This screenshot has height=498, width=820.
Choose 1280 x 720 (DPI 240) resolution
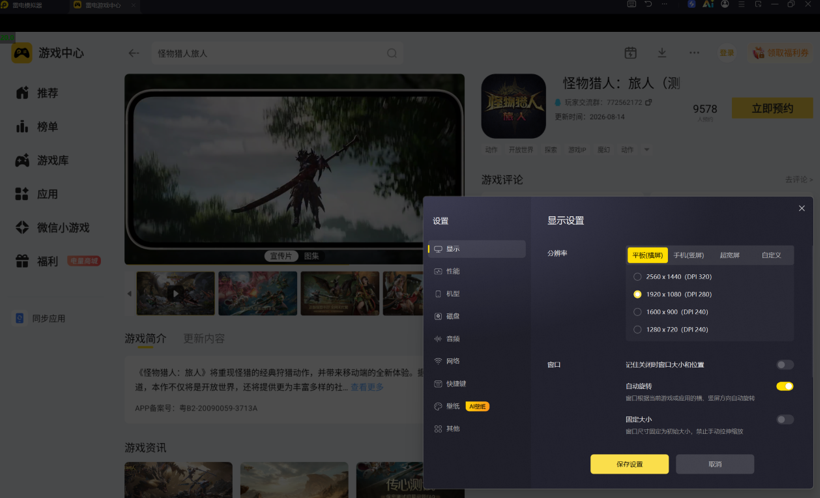(x=671, y=330)
